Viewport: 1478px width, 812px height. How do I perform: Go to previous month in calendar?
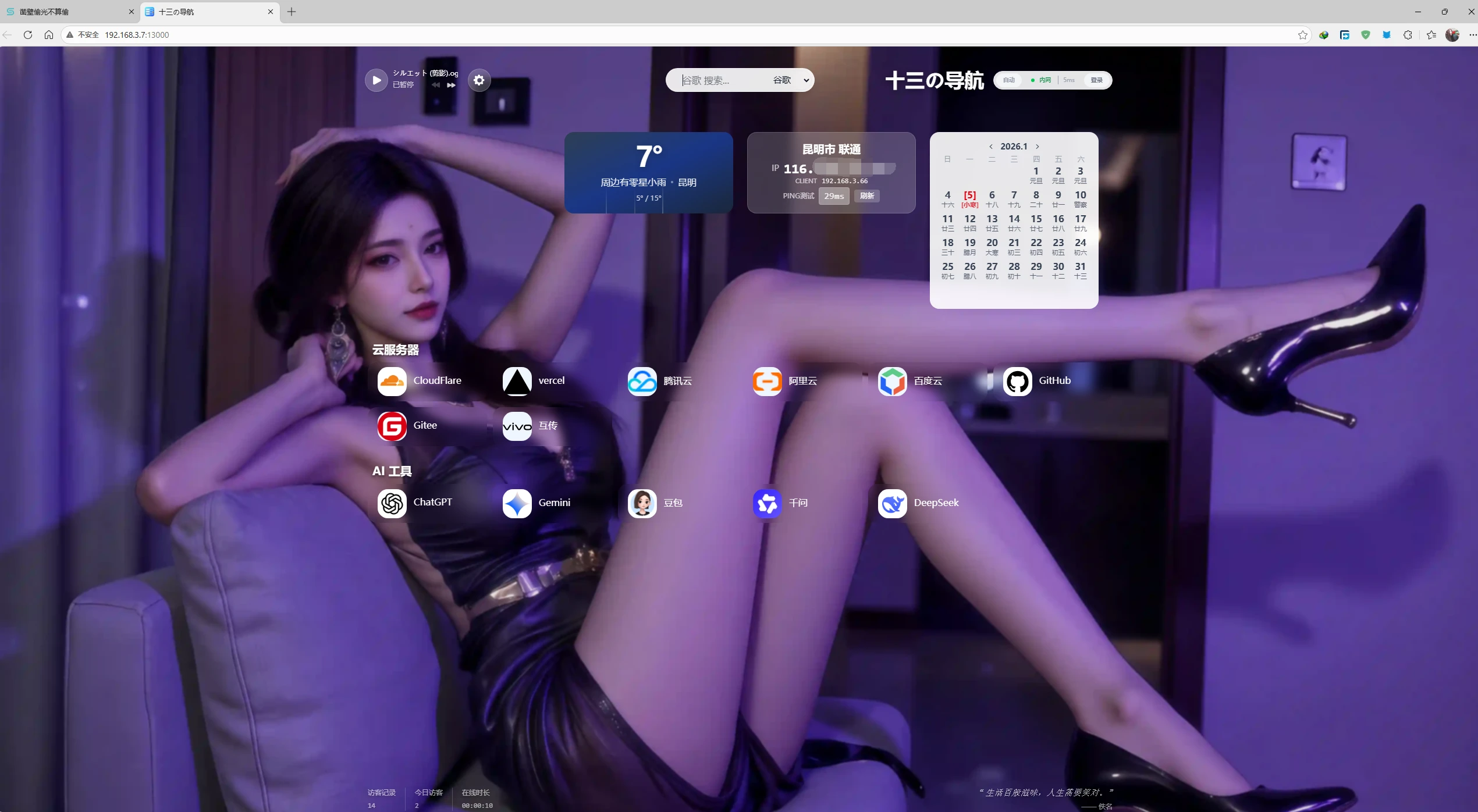click(x=991, y=147)
